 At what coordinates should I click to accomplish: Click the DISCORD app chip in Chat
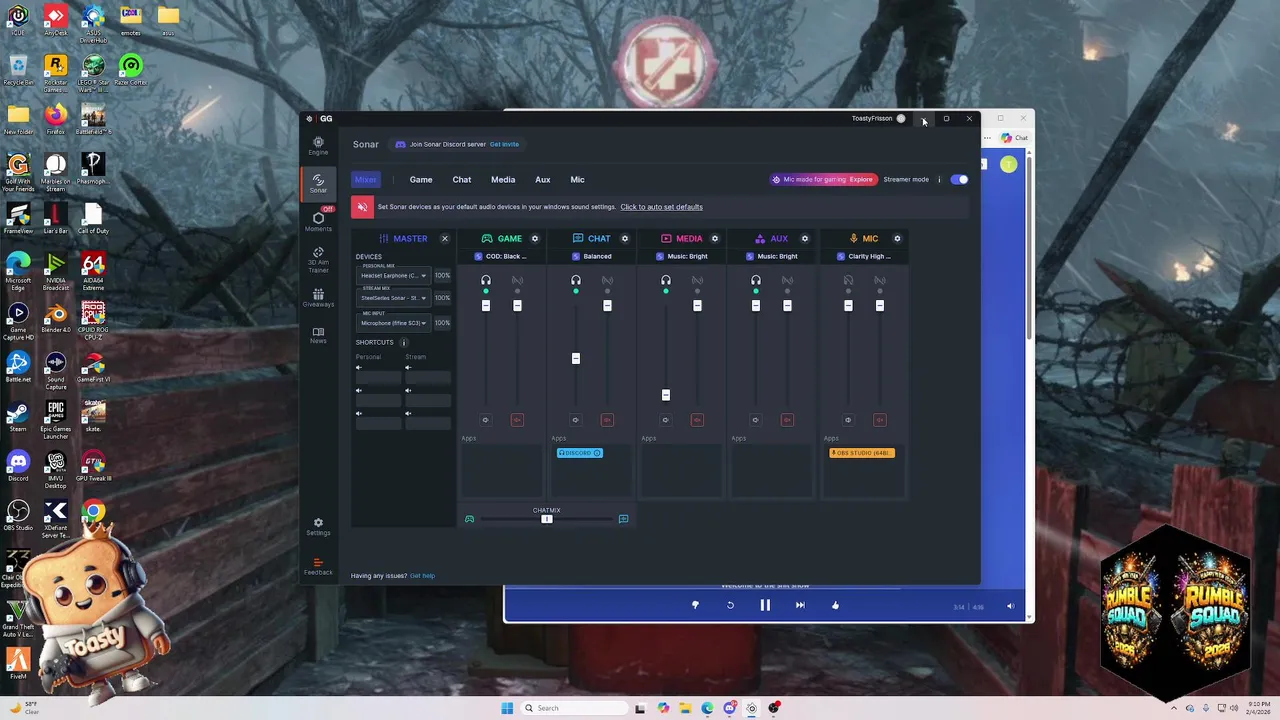pyautogui.click(x=580, y=453)
